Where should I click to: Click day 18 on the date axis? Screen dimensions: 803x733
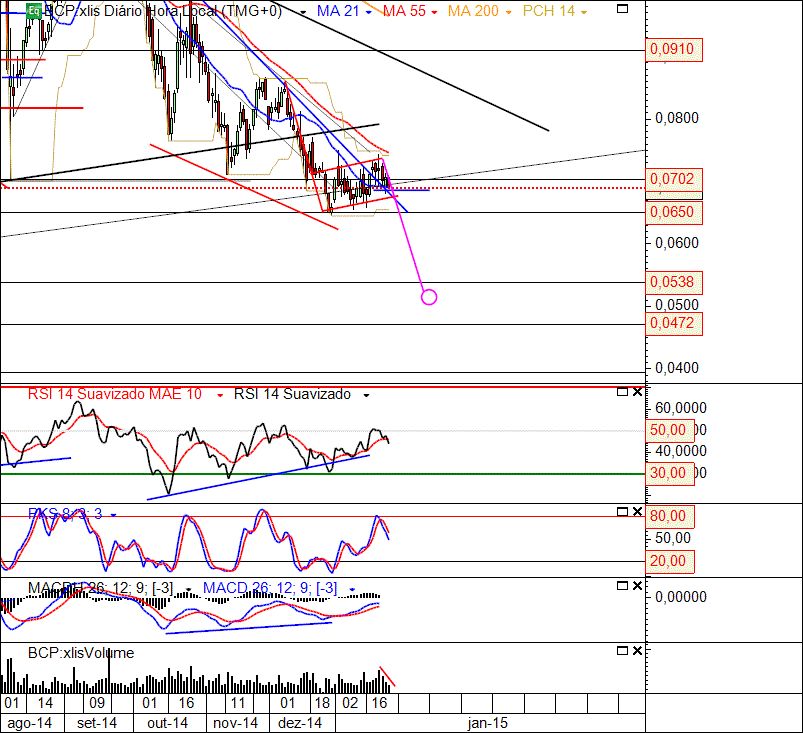coord(322,703)
